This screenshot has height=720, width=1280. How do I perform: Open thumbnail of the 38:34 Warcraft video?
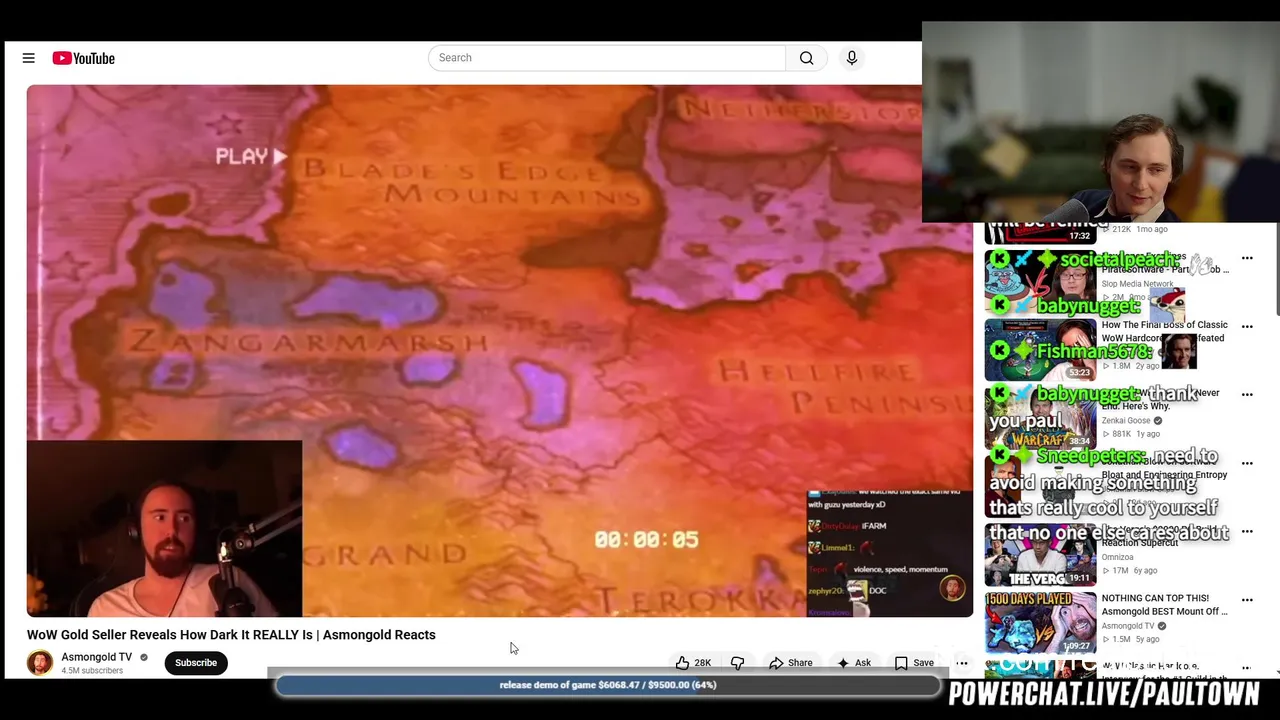pyautogui.click(x=1040, y=418)
